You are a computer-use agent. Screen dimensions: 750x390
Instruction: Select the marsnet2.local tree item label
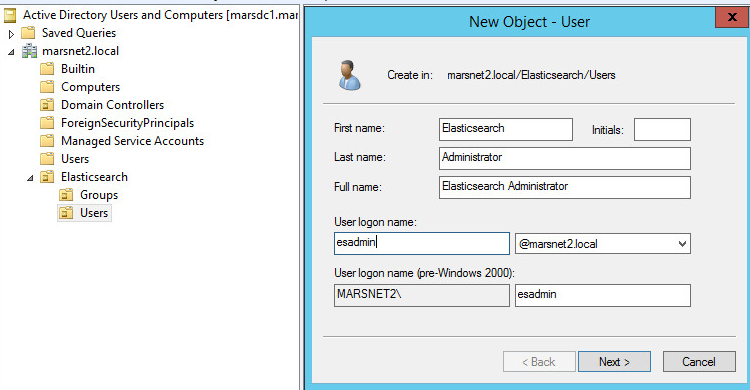[80, 51]
